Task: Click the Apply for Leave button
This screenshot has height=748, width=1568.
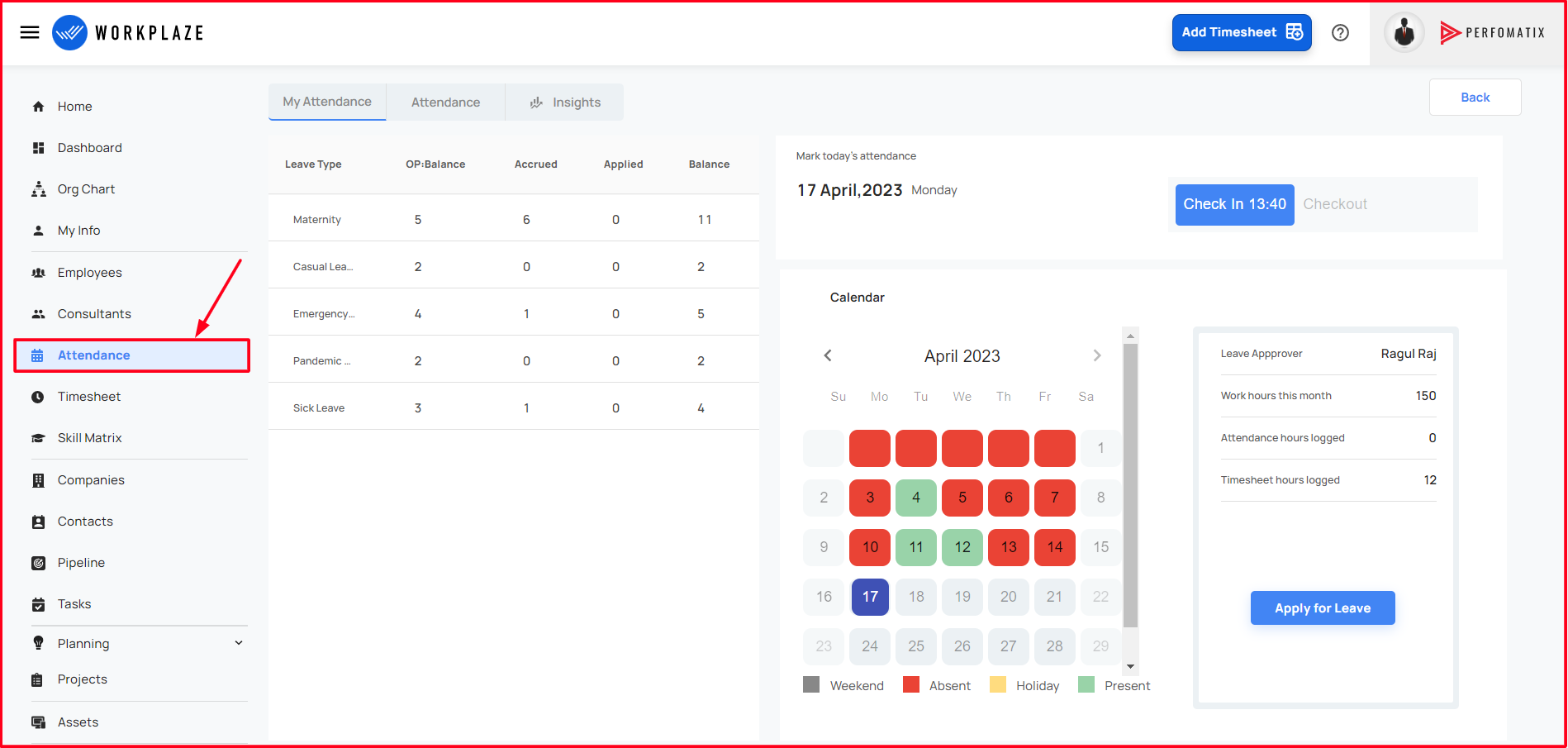Action: pyautogui.click(x=1323, y=608)
